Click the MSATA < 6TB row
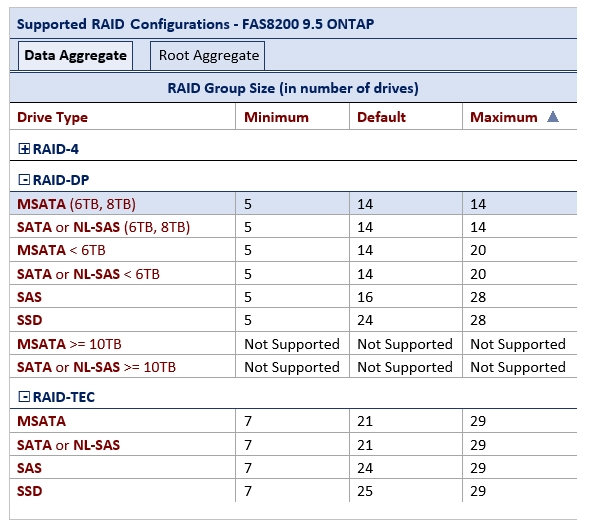This screenshot has height=529, width=589. pyautogui.click(x=293, y=250)
